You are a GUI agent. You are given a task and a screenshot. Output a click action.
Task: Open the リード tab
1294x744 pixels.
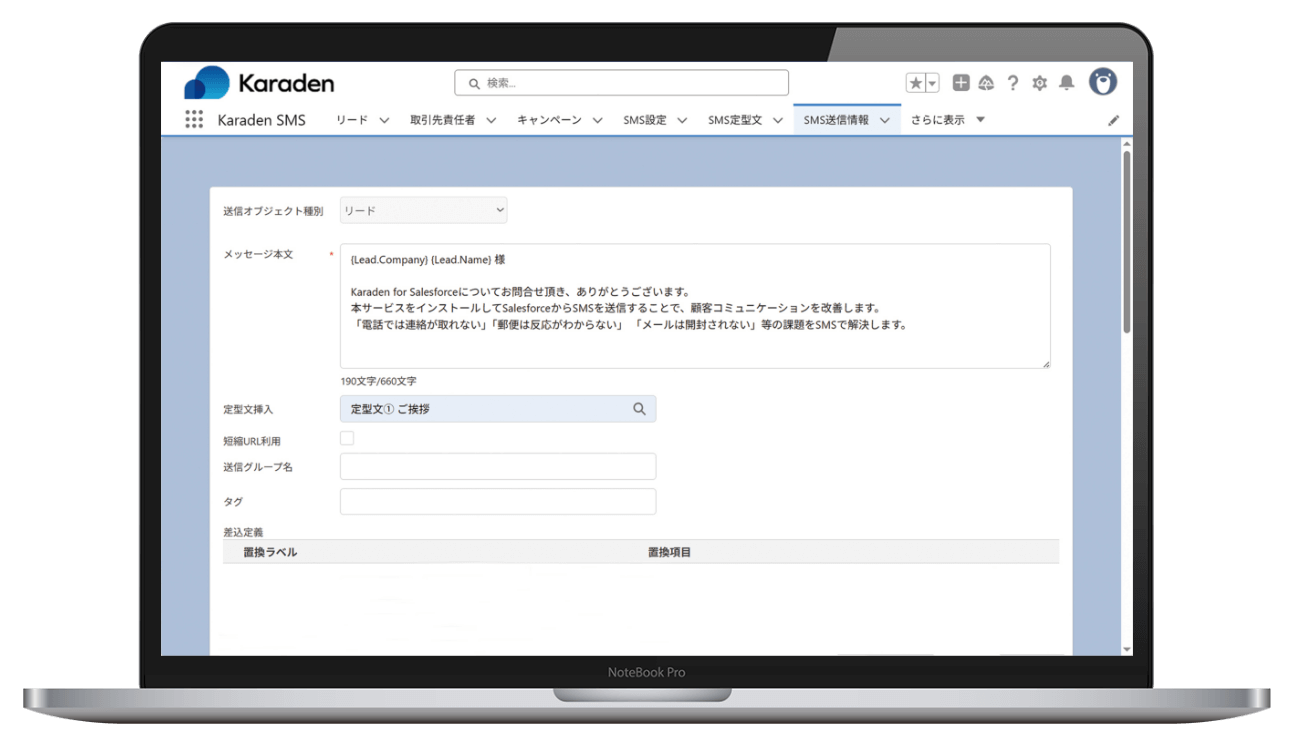[352, 120]
